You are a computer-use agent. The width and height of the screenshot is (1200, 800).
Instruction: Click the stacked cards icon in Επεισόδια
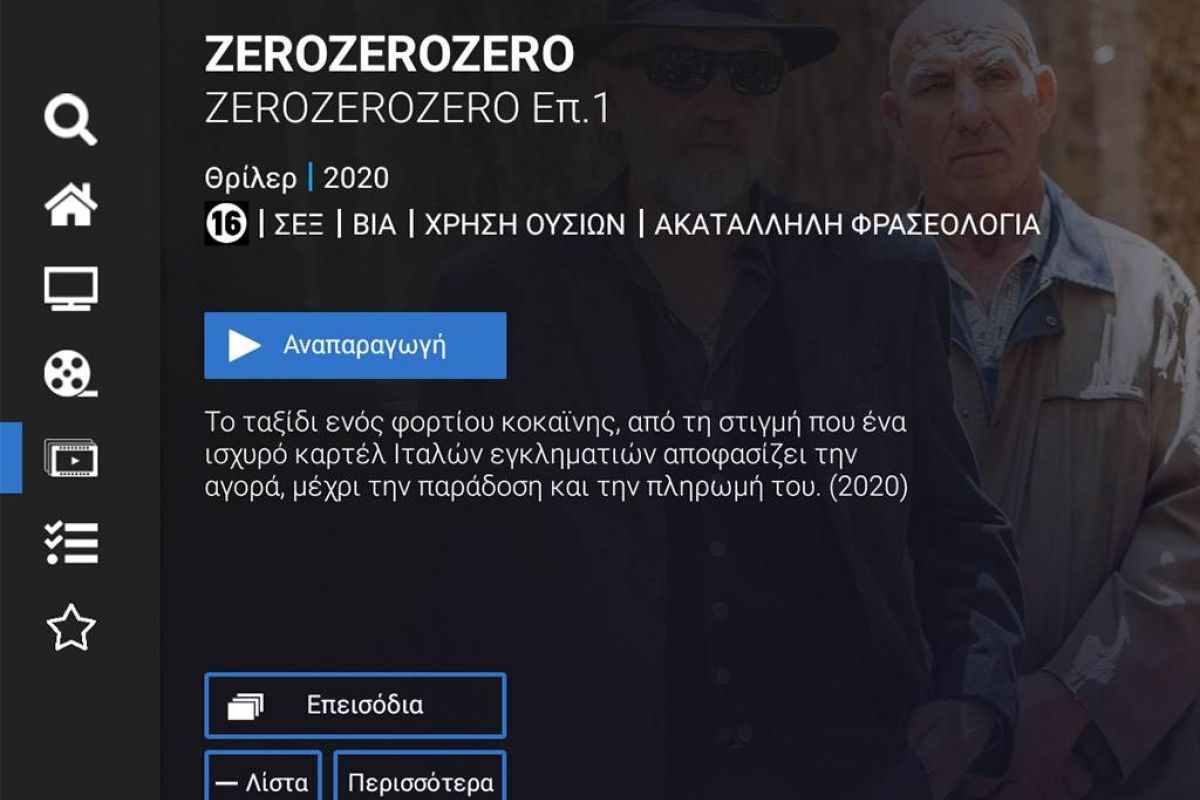[245, 706]
